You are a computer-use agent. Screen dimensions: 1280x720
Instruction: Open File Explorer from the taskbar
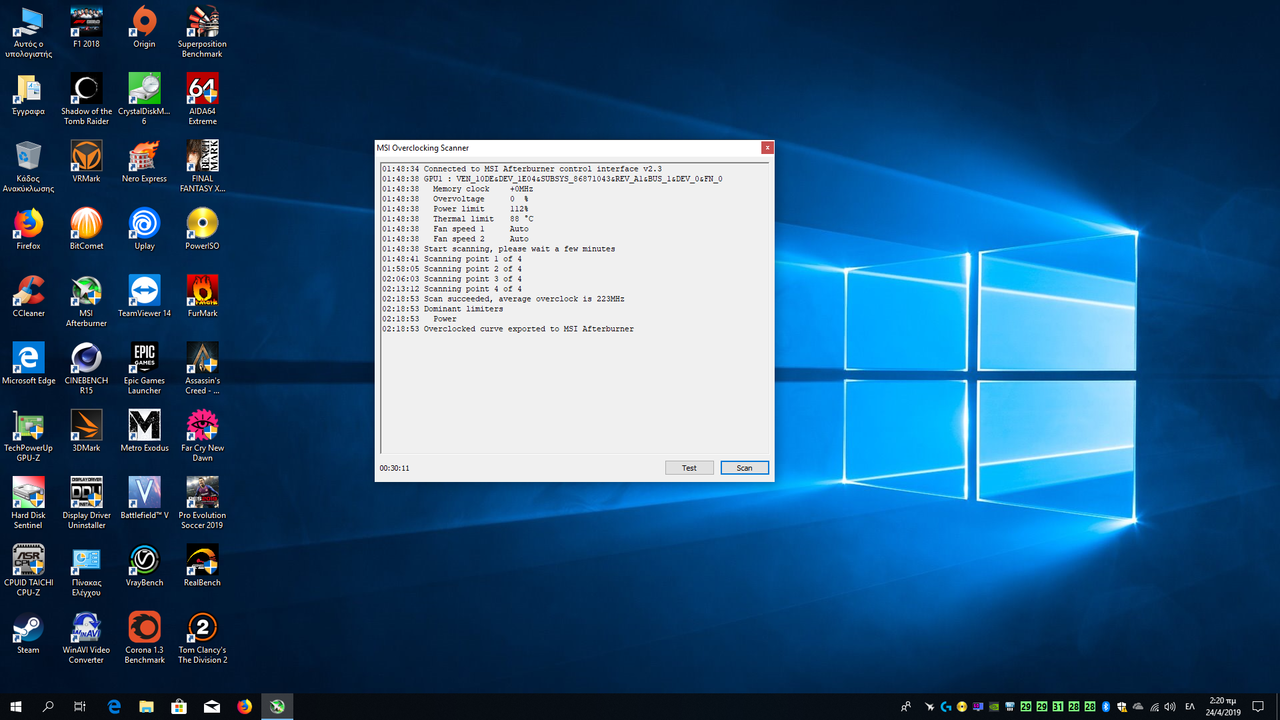[147, 706]
